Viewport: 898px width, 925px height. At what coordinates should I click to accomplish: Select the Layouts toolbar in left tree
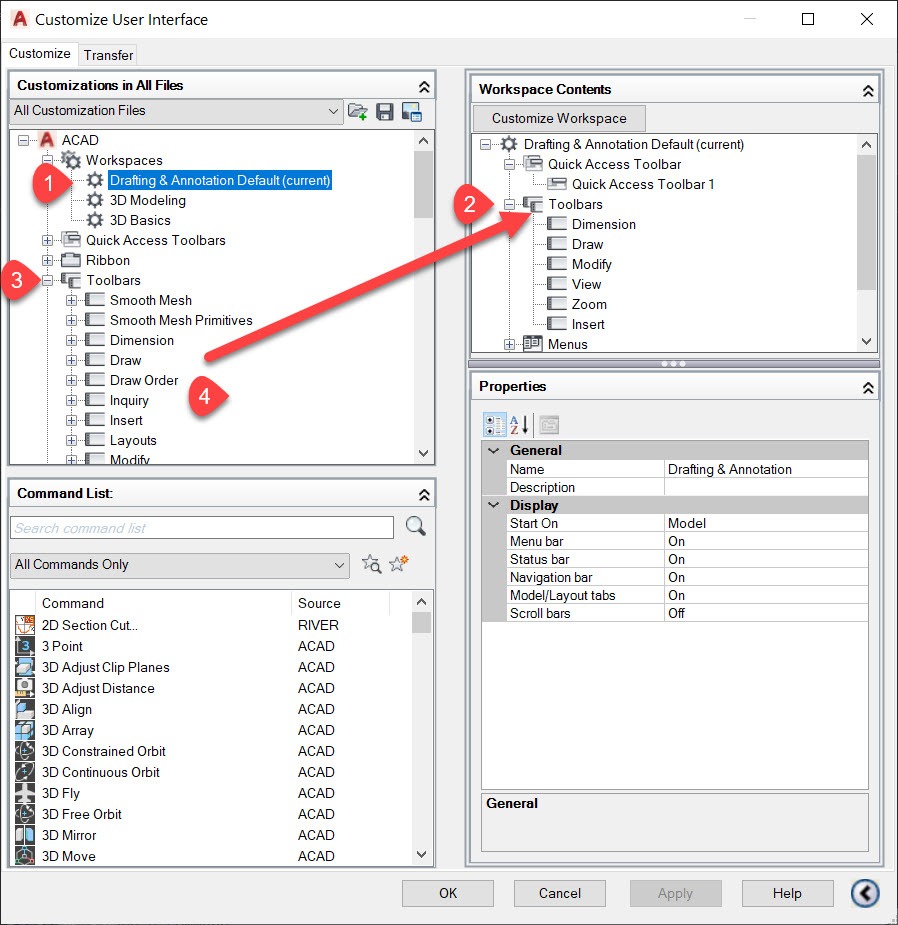[x=133, y=441]
